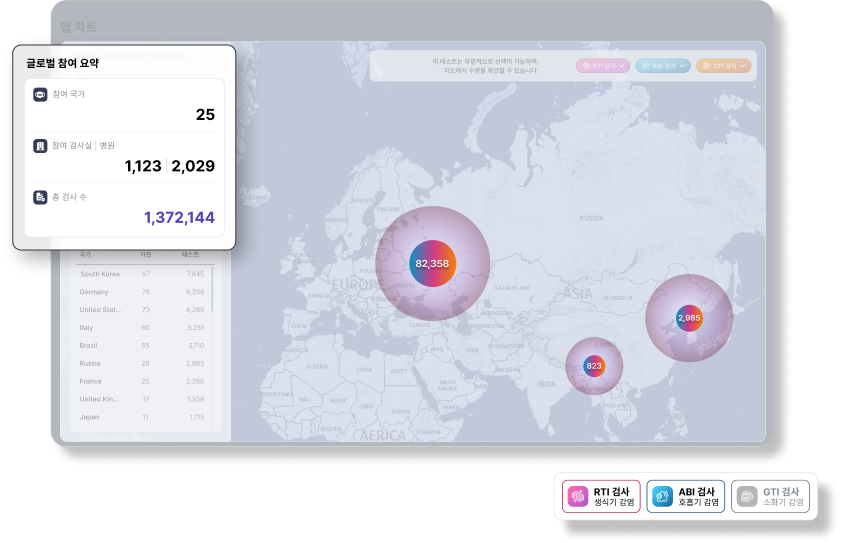Click the 국가 column header
The image size is (848, 543).
pos(85,254)
